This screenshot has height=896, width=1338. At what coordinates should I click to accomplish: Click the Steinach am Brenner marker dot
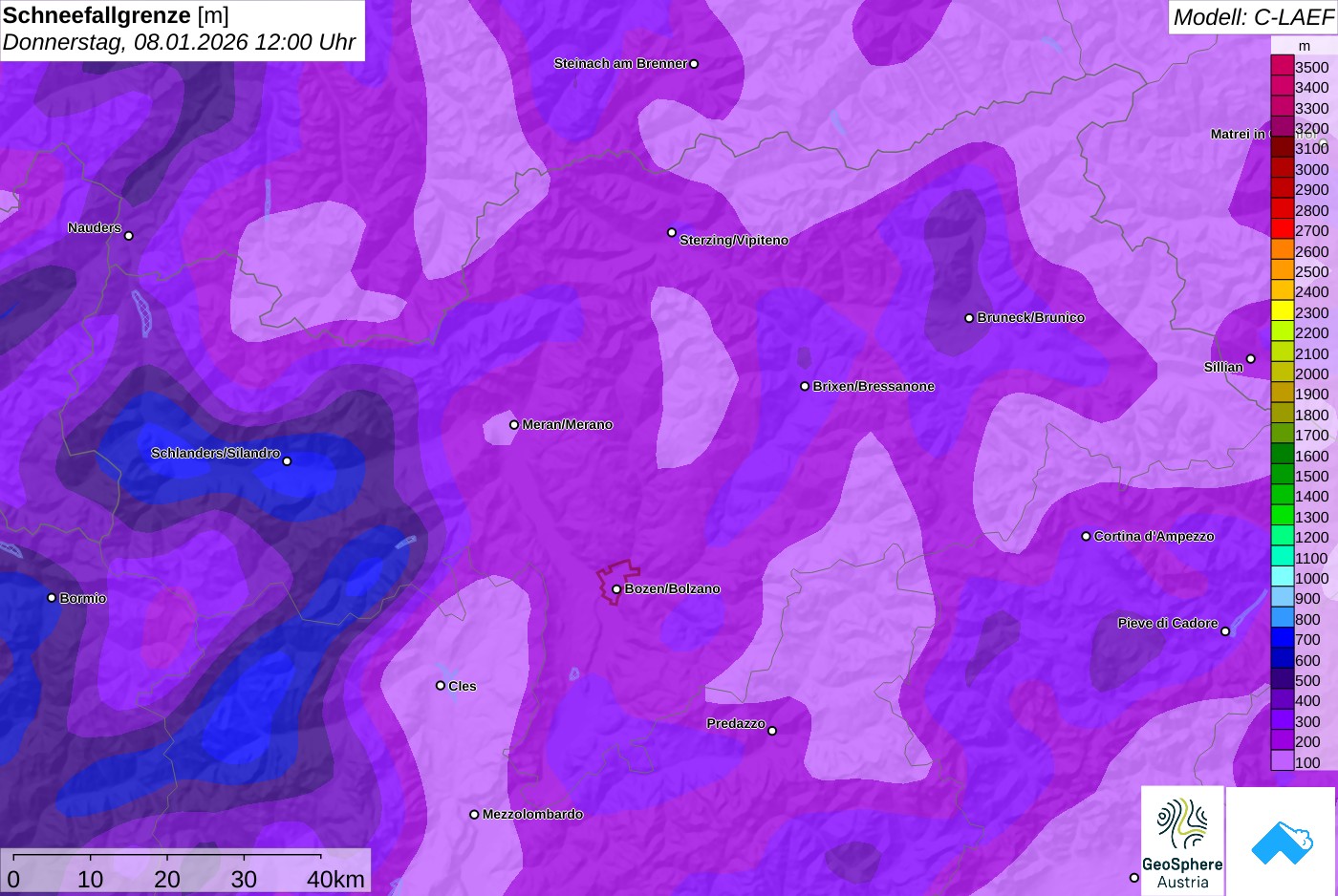694,64
